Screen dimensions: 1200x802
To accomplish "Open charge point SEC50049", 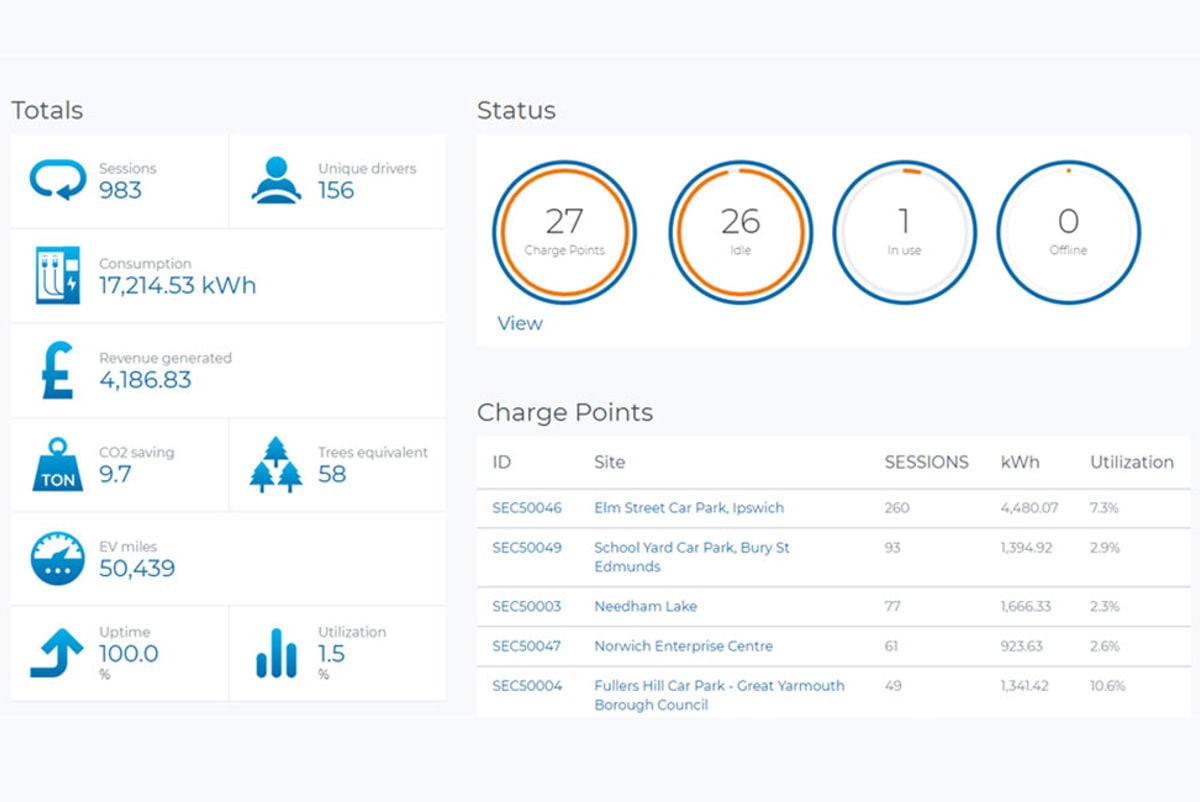I will tap(527, 548).
